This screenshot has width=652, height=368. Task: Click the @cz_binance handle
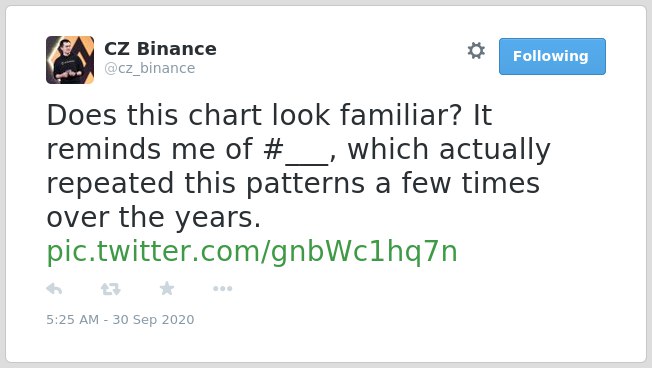pyautogui.click(x=150, y=68)
